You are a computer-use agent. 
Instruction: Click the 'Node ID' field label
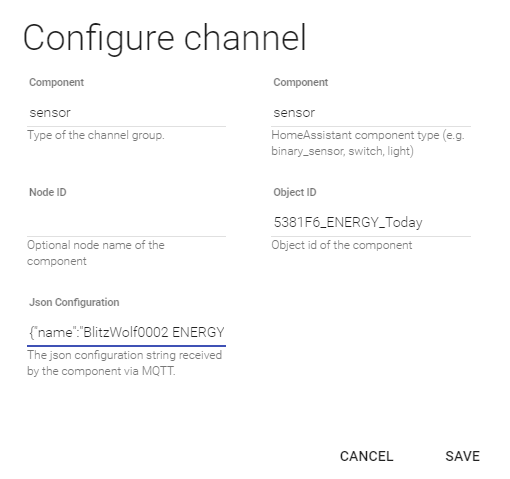48,192
